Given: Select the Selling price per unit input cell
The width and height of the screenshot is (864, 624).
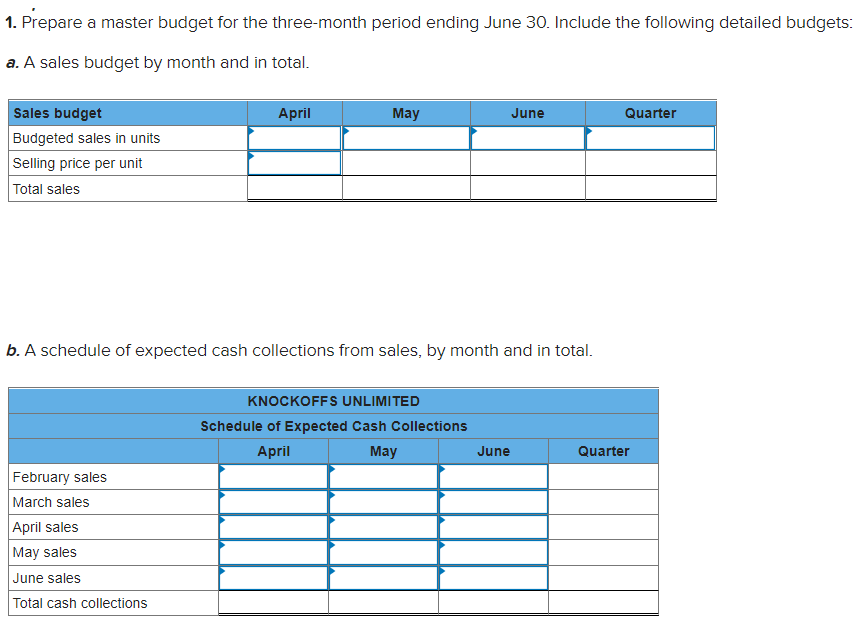Looking at the screenshot, I should 294,163.
